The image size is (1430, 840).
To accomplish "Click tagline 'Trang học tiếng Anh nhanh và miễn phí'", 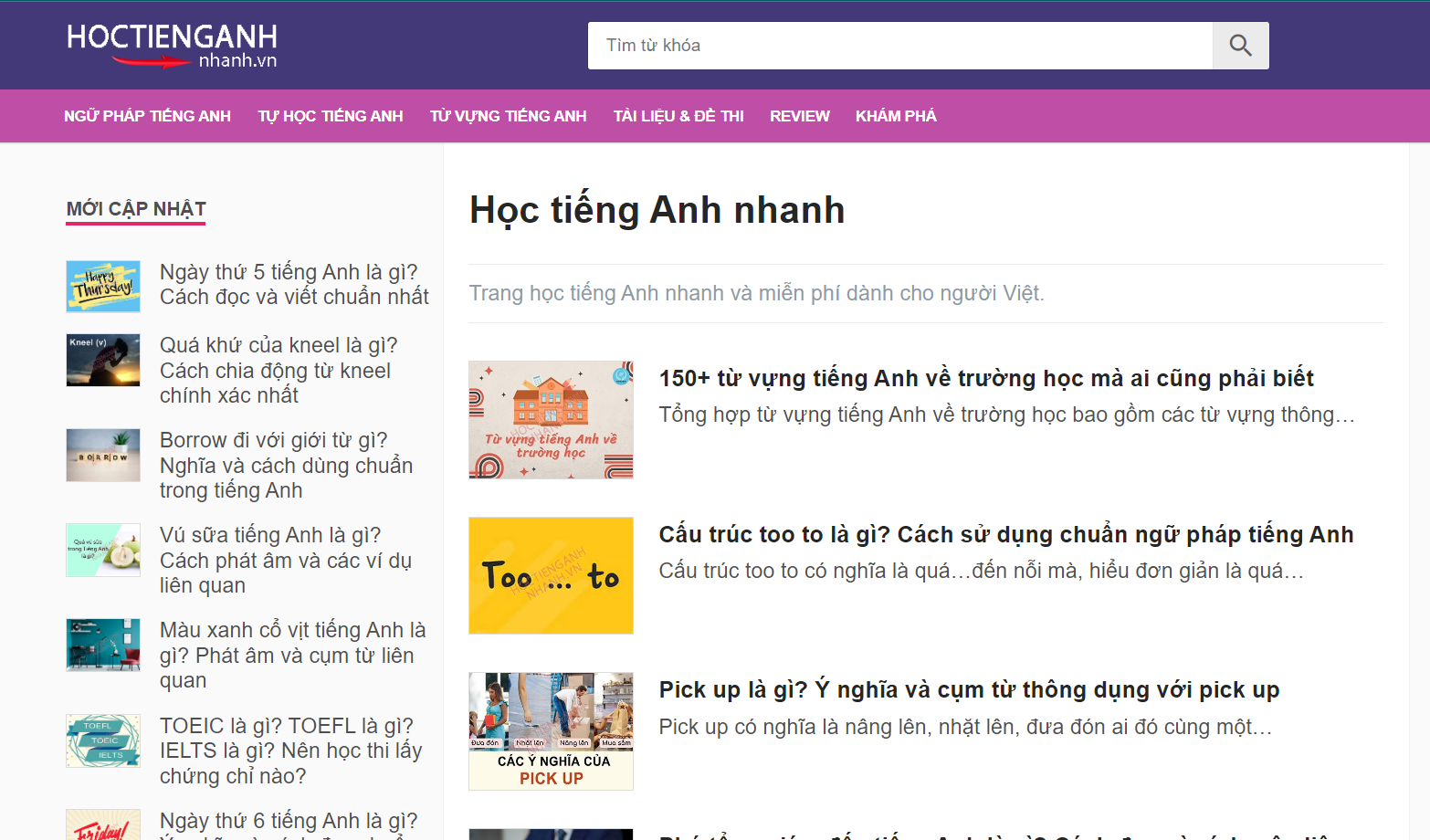I will [756, 293].
